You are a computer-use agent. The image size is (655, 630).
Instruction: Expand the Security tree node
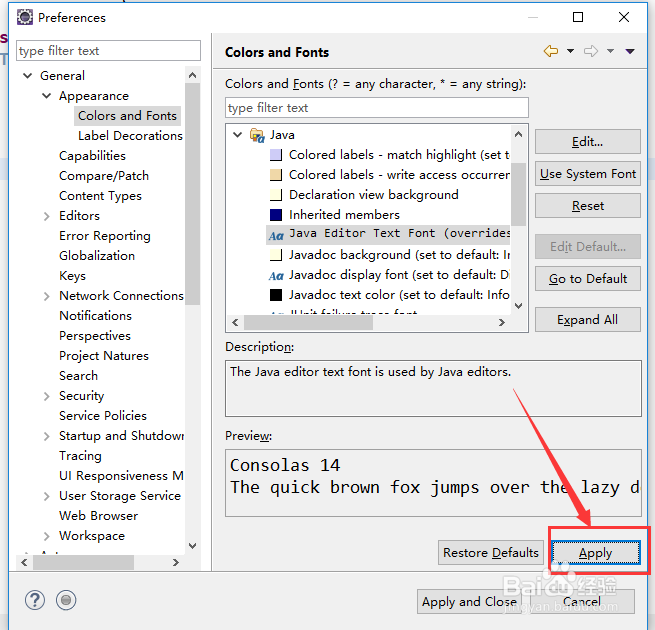click(x=47, y=396)
